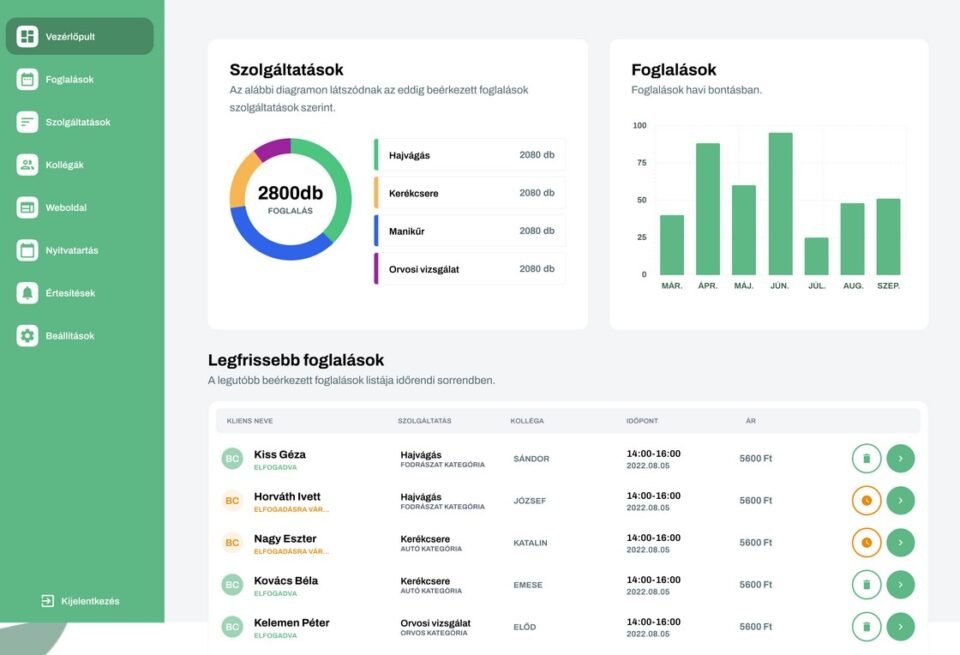Click pending clock icon for Horváth Ivett

(x=866, y=501)
